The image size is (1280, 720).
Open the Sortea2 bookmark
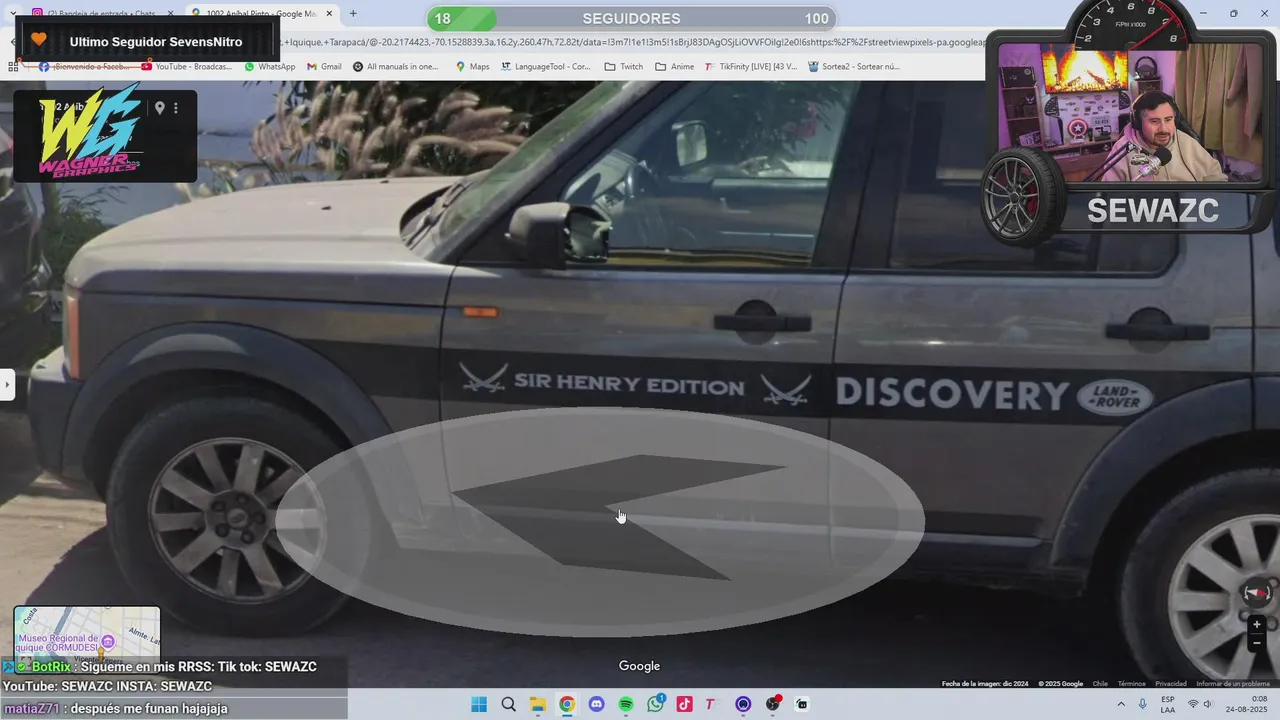click(854, 66)
